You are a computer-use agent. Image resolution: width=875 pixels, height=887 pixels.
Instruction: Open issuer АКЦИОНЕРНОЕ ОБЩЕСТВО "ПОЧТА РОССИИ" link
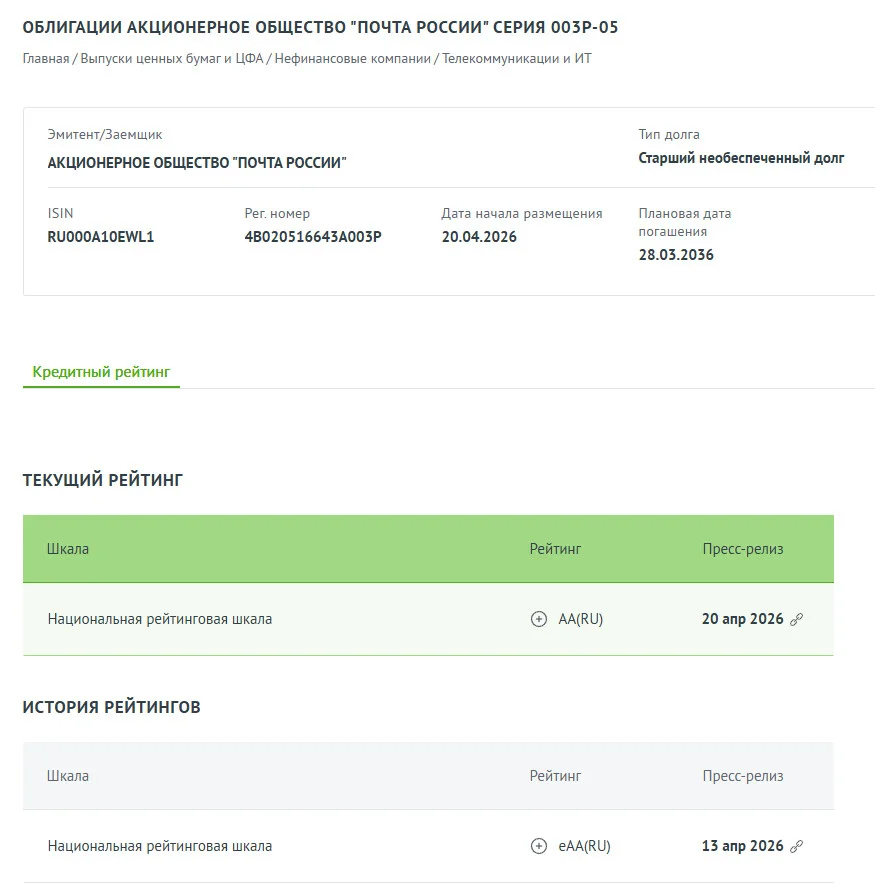tap(197, 163)
